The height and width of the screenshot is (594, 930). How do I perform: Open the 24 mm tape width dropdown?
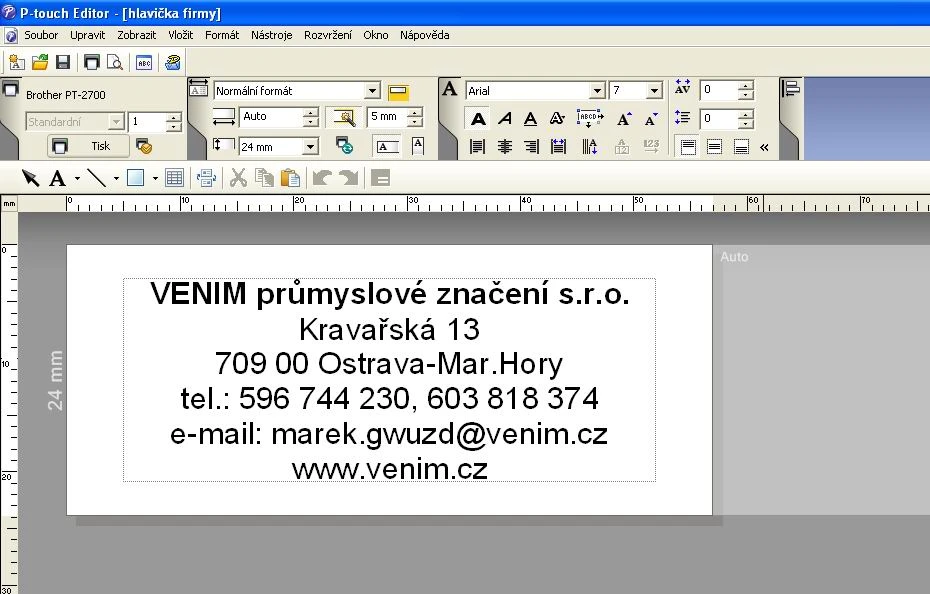click(310, 147)
